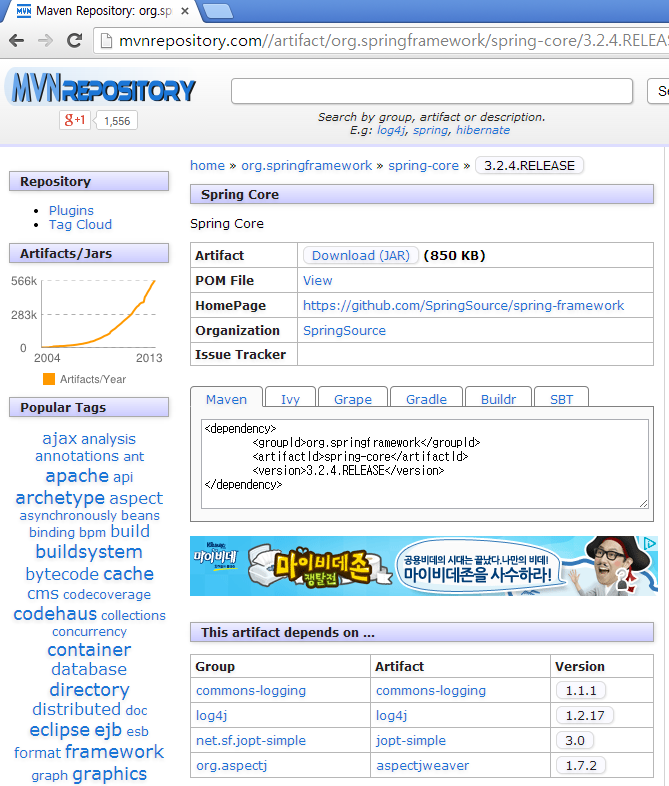Click the browser Reload page icon
The image size is (669, 786).
[x=74, y=41]
